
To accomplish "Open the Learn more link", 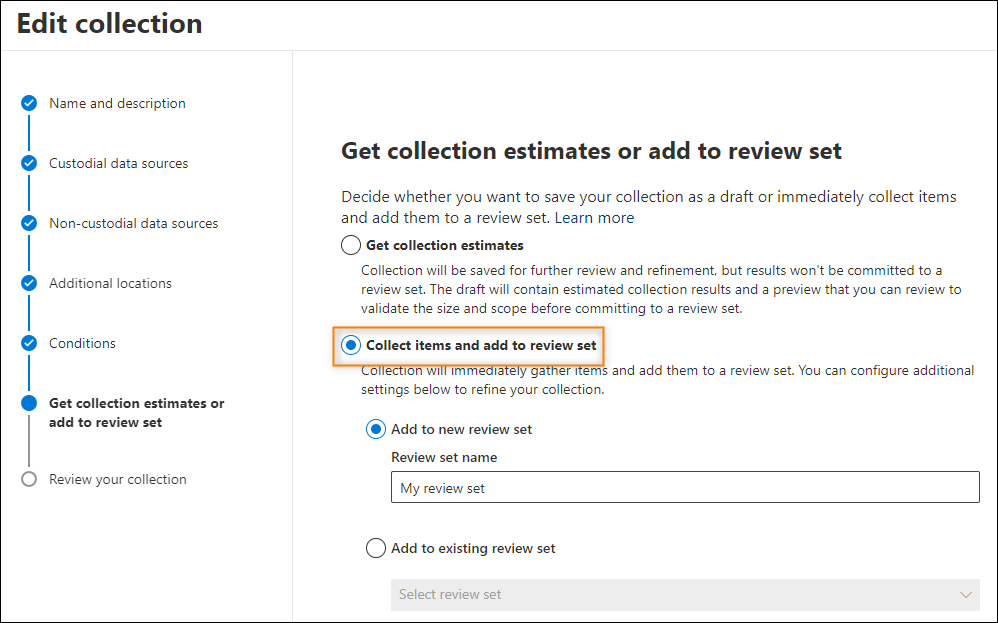I will 594,218.
